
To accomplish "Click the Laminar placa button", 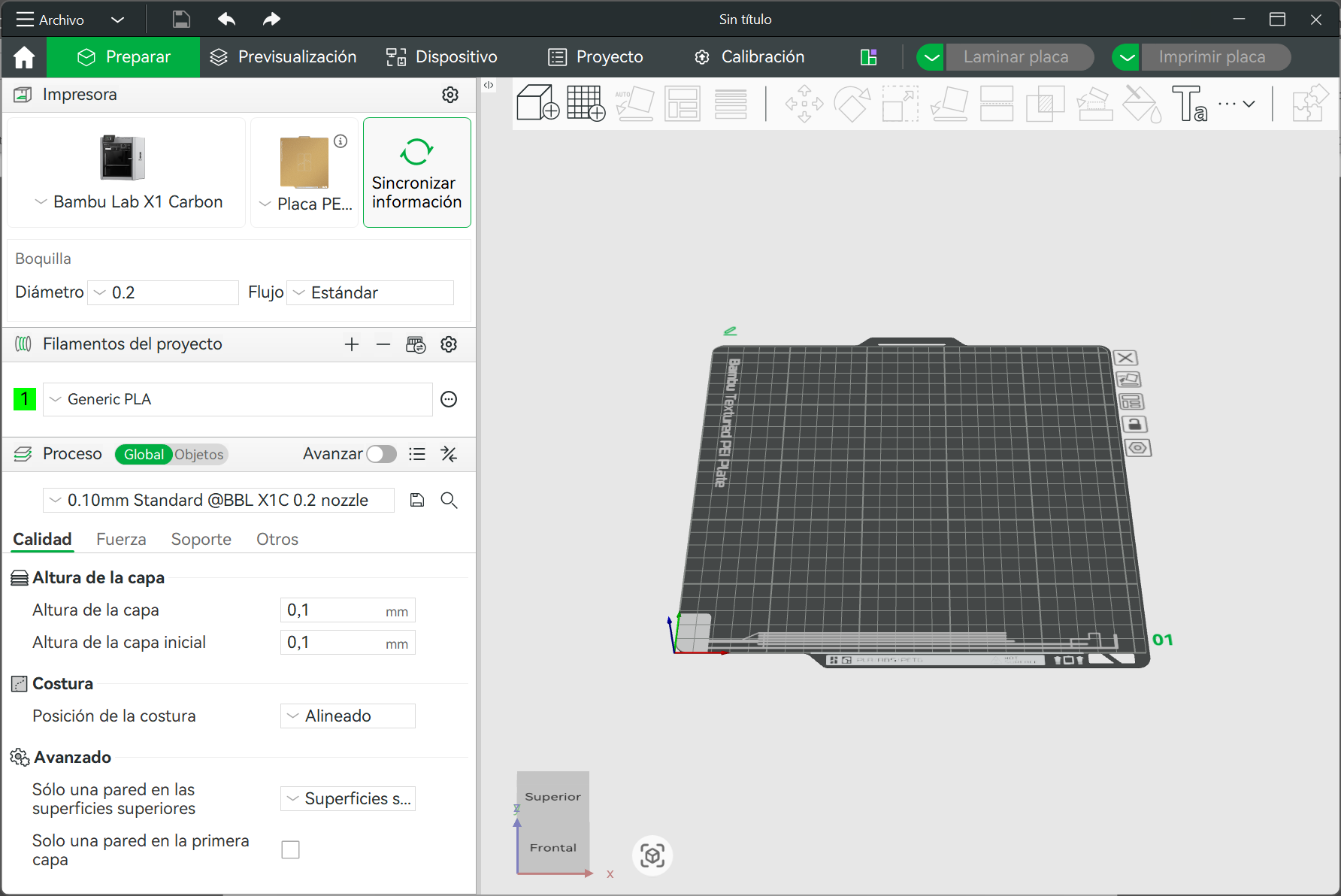I will (x=1016, y=57).
